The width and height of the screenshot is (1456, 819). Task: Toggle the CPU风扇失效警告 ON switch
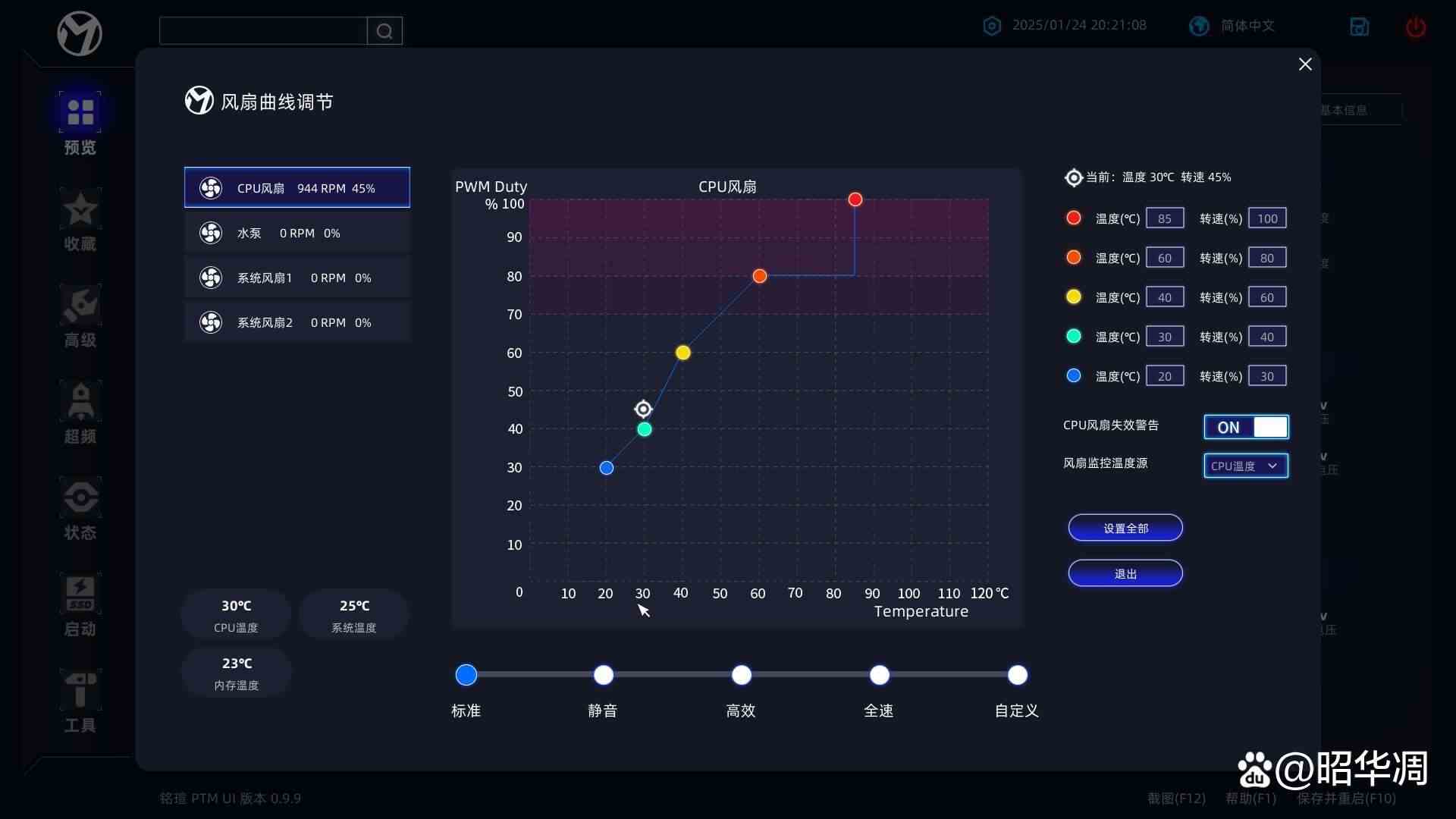coord(1246,427)
